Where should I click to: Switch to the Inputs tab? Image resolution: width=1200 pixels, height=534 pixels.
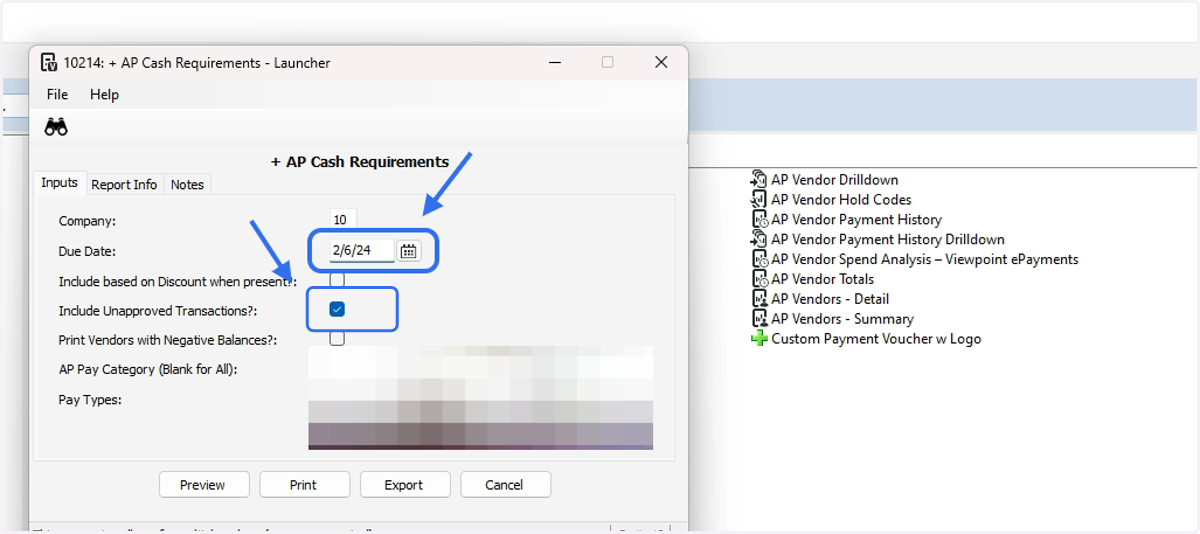coord(59,183)
